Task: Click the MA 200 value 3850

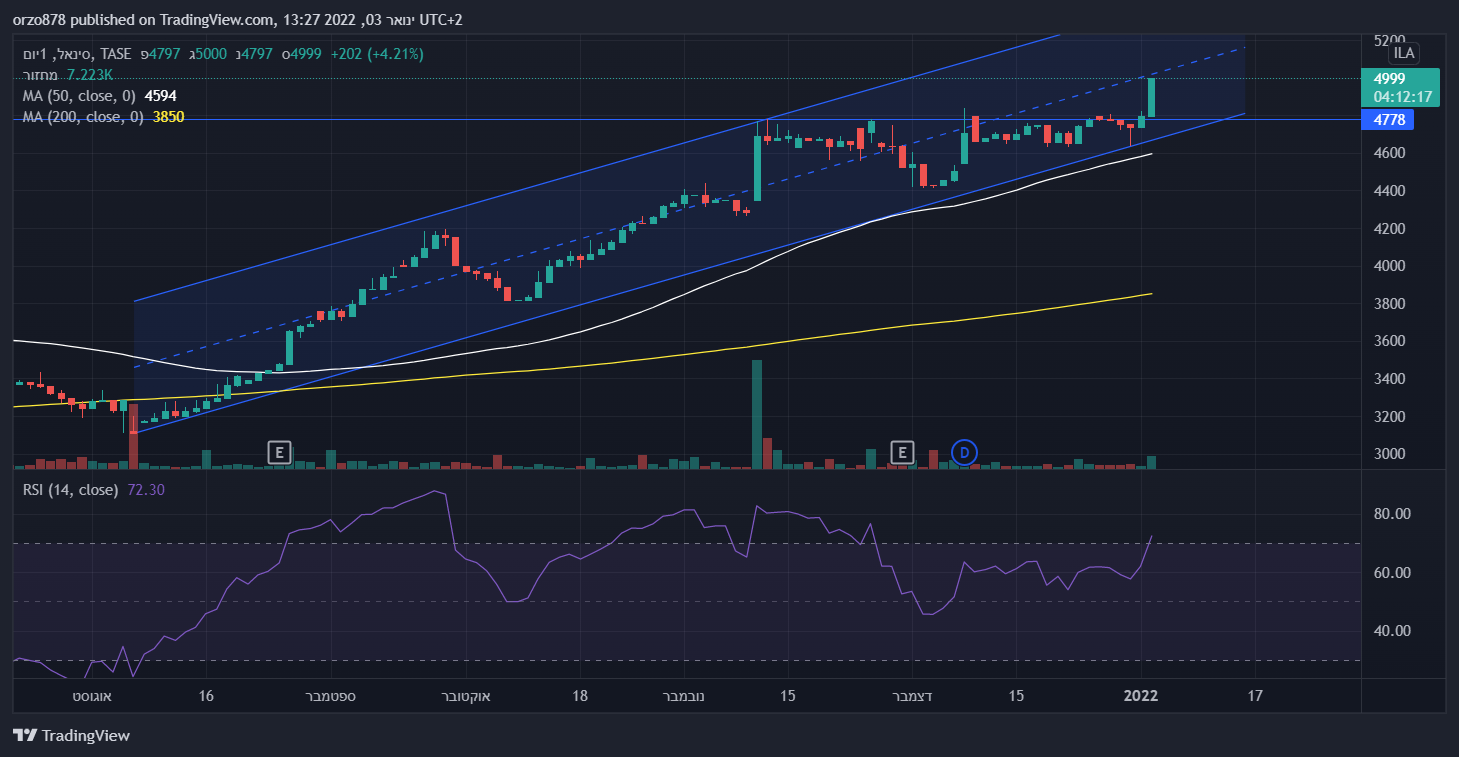Action: point(168,117)
